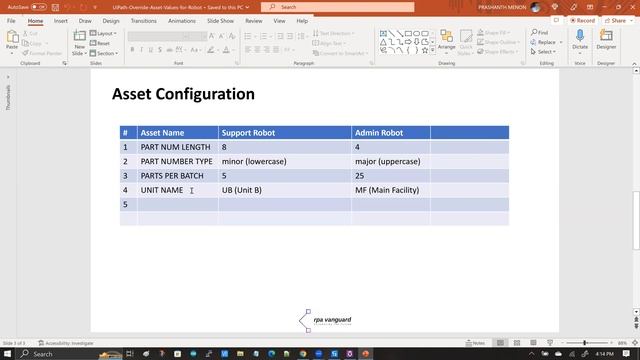
Task: Adjust the zoom slider handle
Action: pyautogui.click(x=585, y=343)
